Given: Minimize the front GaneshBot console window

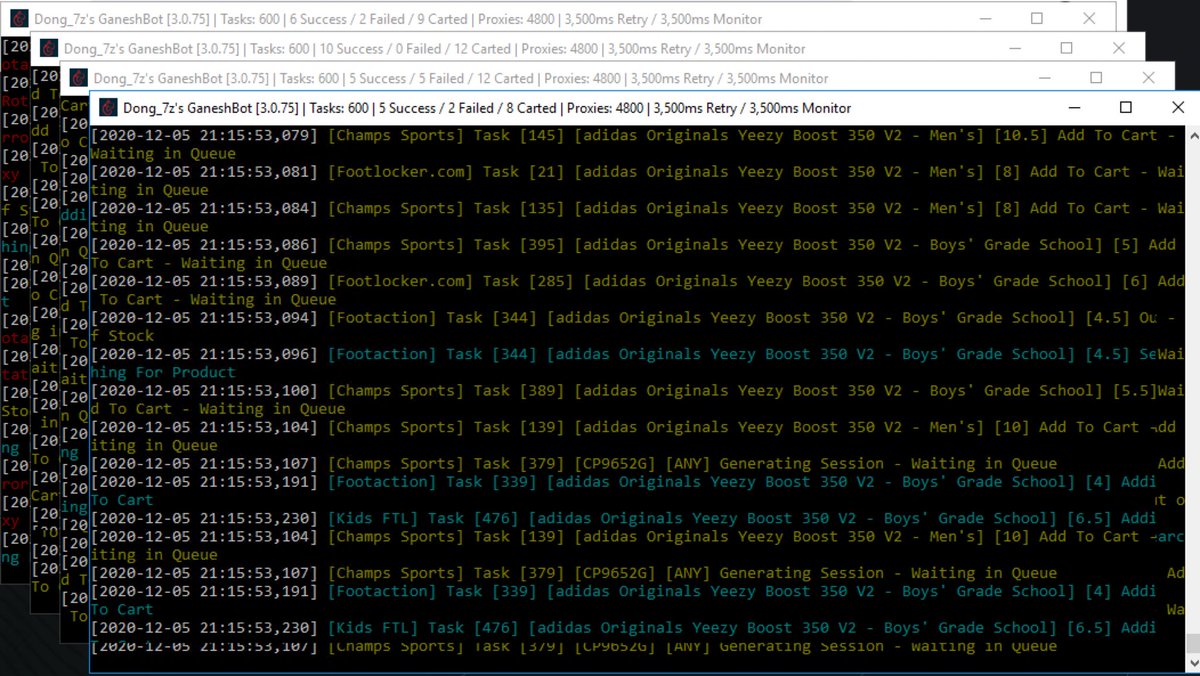Looking at the screenshot, I should [x=1074, y=107].
